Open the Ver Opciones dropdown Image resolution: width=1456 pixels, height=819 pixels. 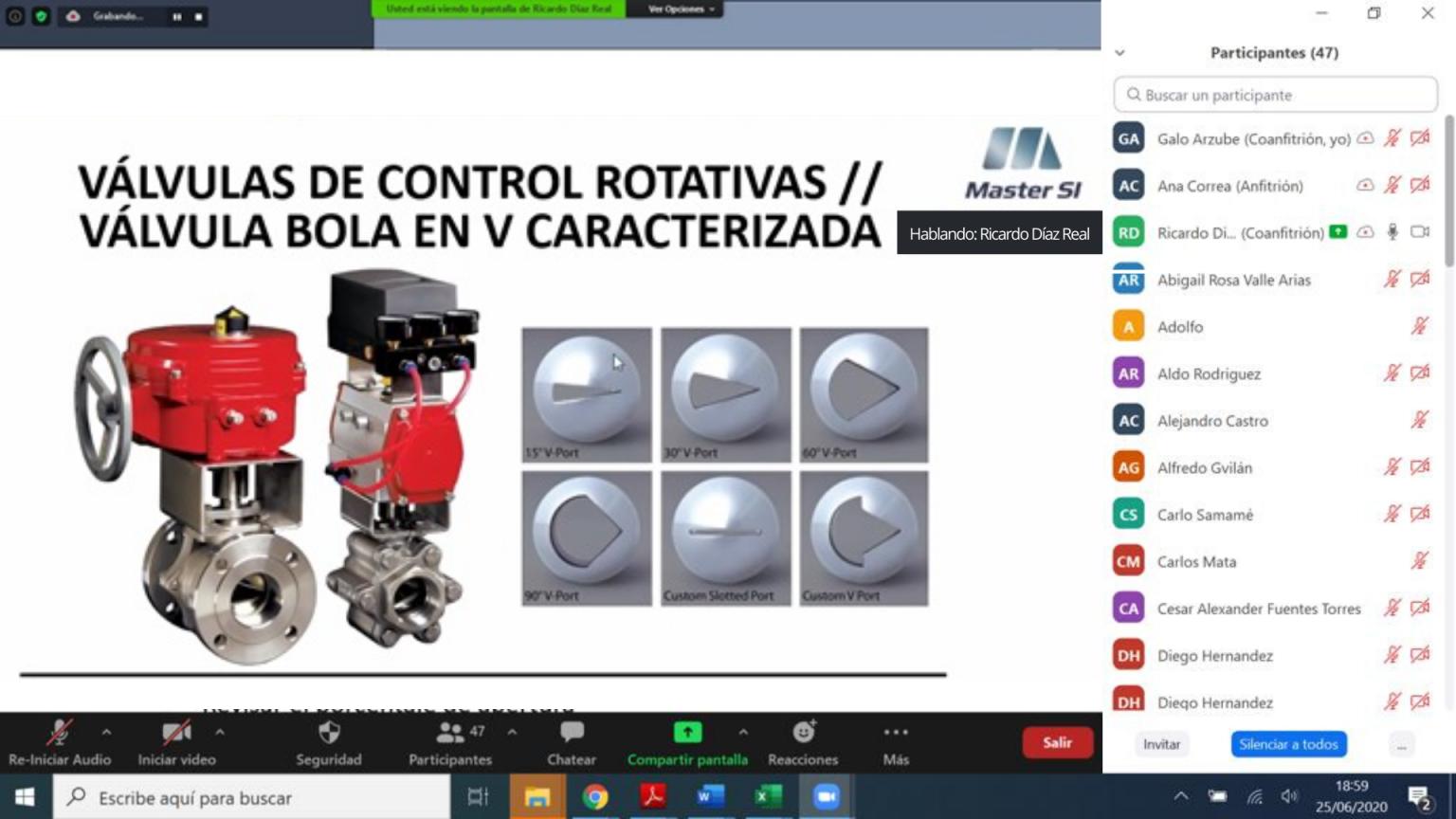[x=681, y=9]
